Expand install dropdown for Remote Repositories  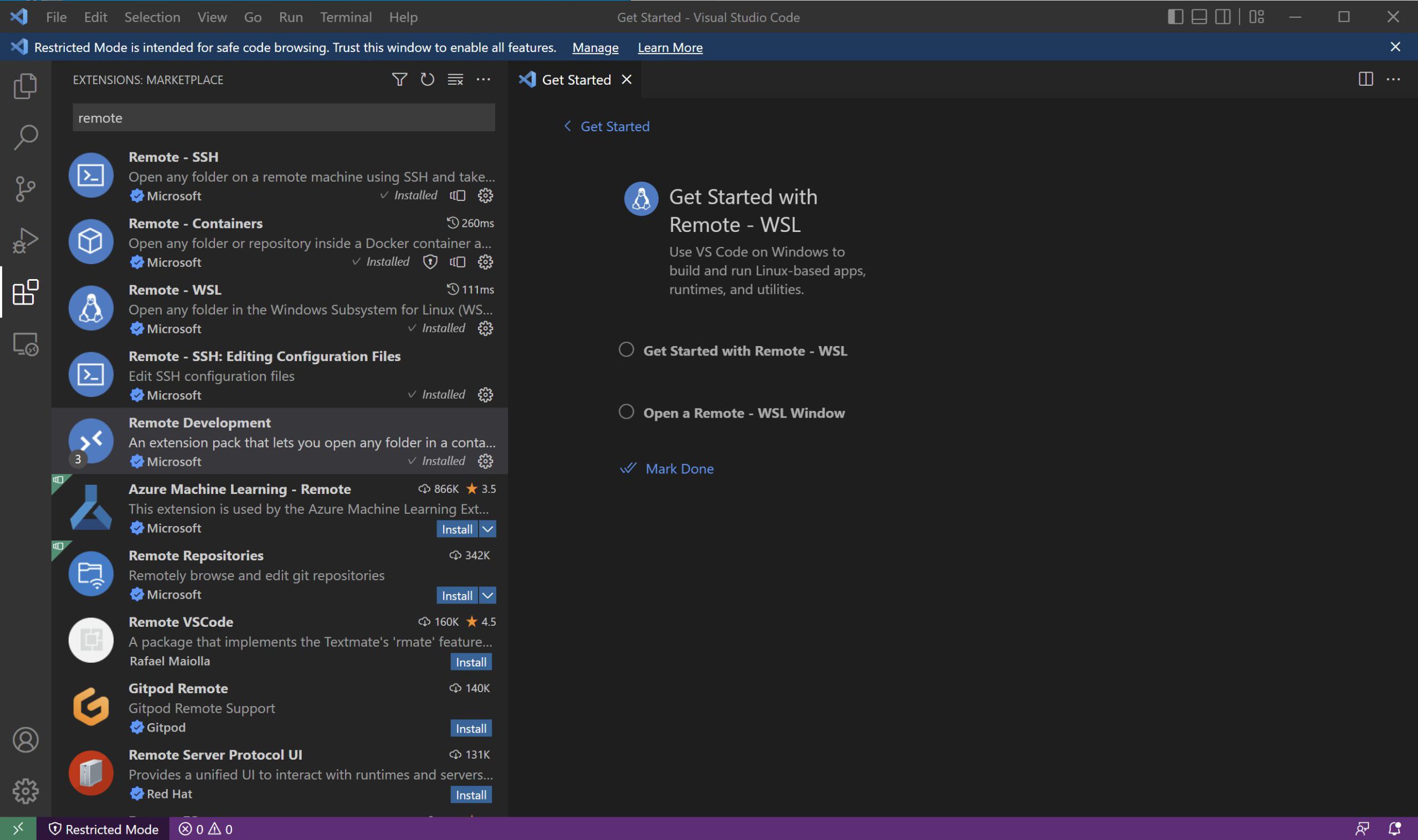click(487, 595)
